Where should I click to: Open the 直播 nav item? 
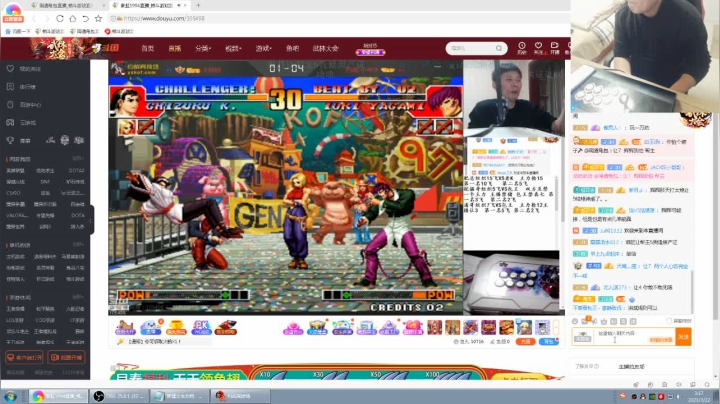tap(174, 48)
